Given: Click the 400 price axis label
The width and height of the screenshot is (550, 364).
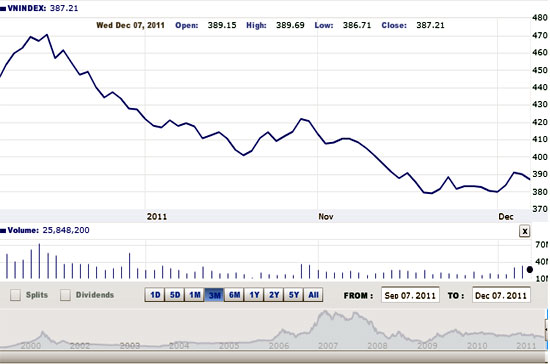Looking at the screenshot, I should pos(539,157).
